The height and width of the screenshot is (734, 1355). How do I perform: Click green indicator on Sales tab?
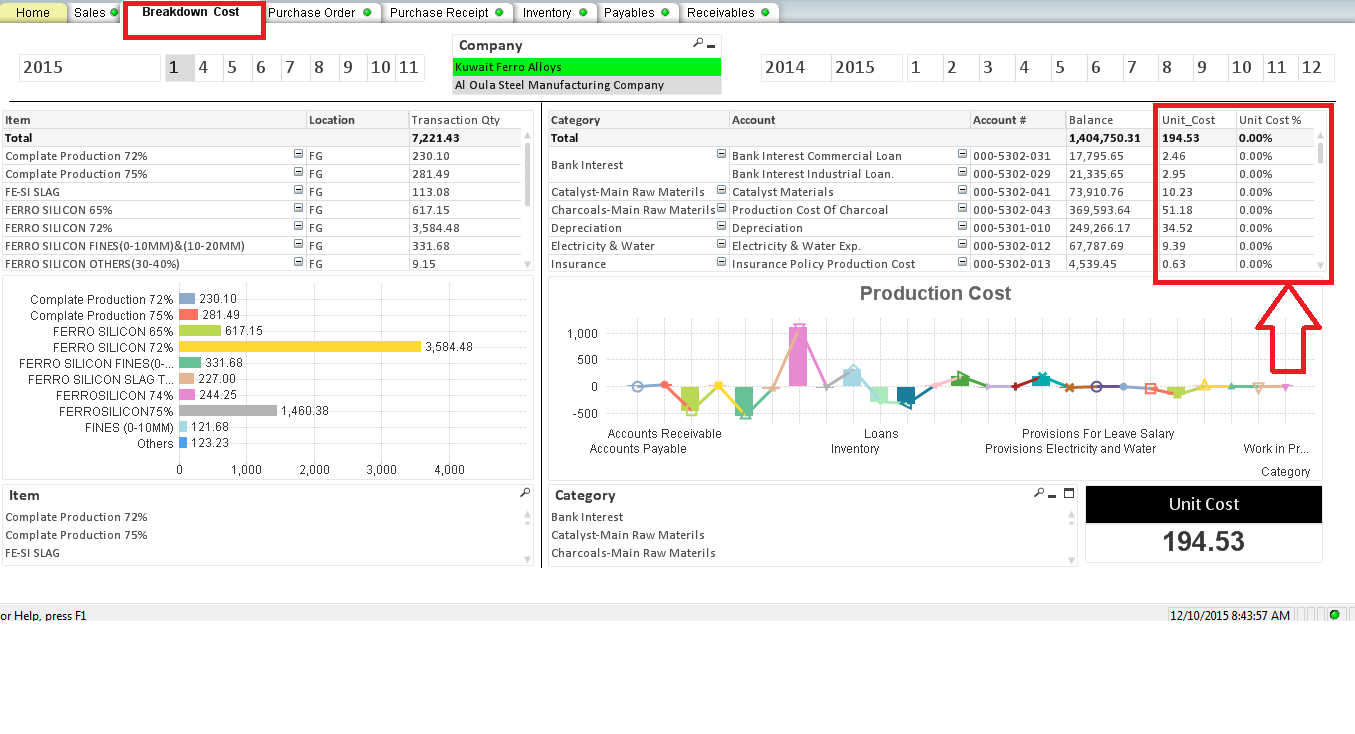[114, 13]
